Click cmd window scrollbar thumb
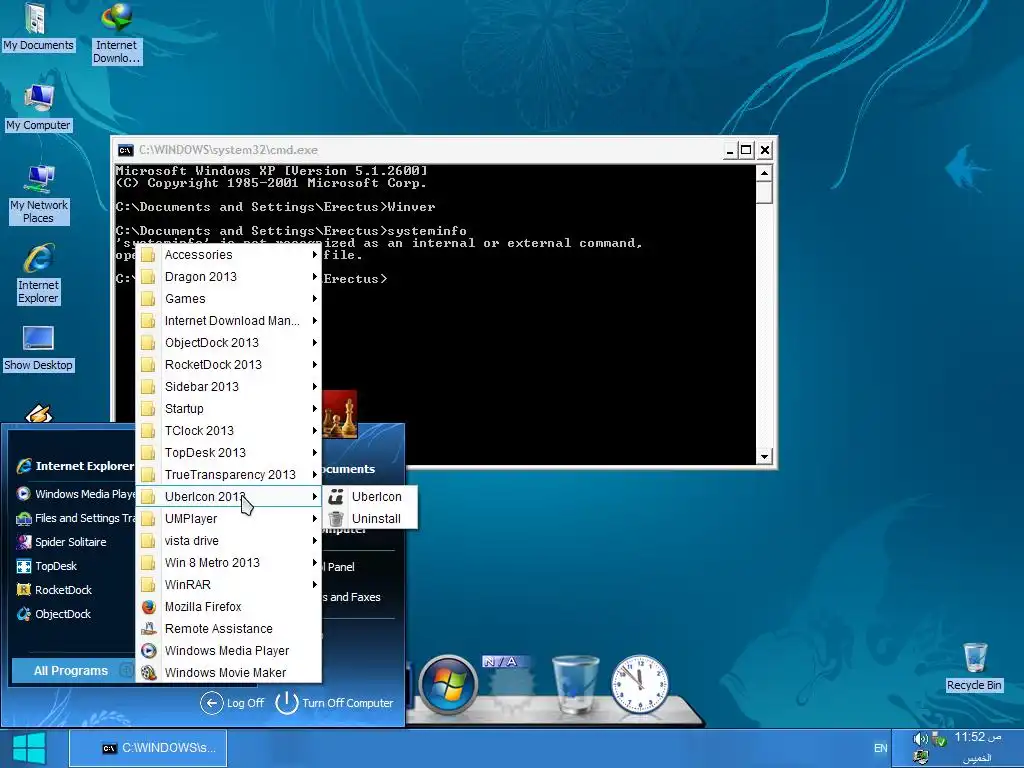Screen dimensions: 1024x768 [764, 193]
